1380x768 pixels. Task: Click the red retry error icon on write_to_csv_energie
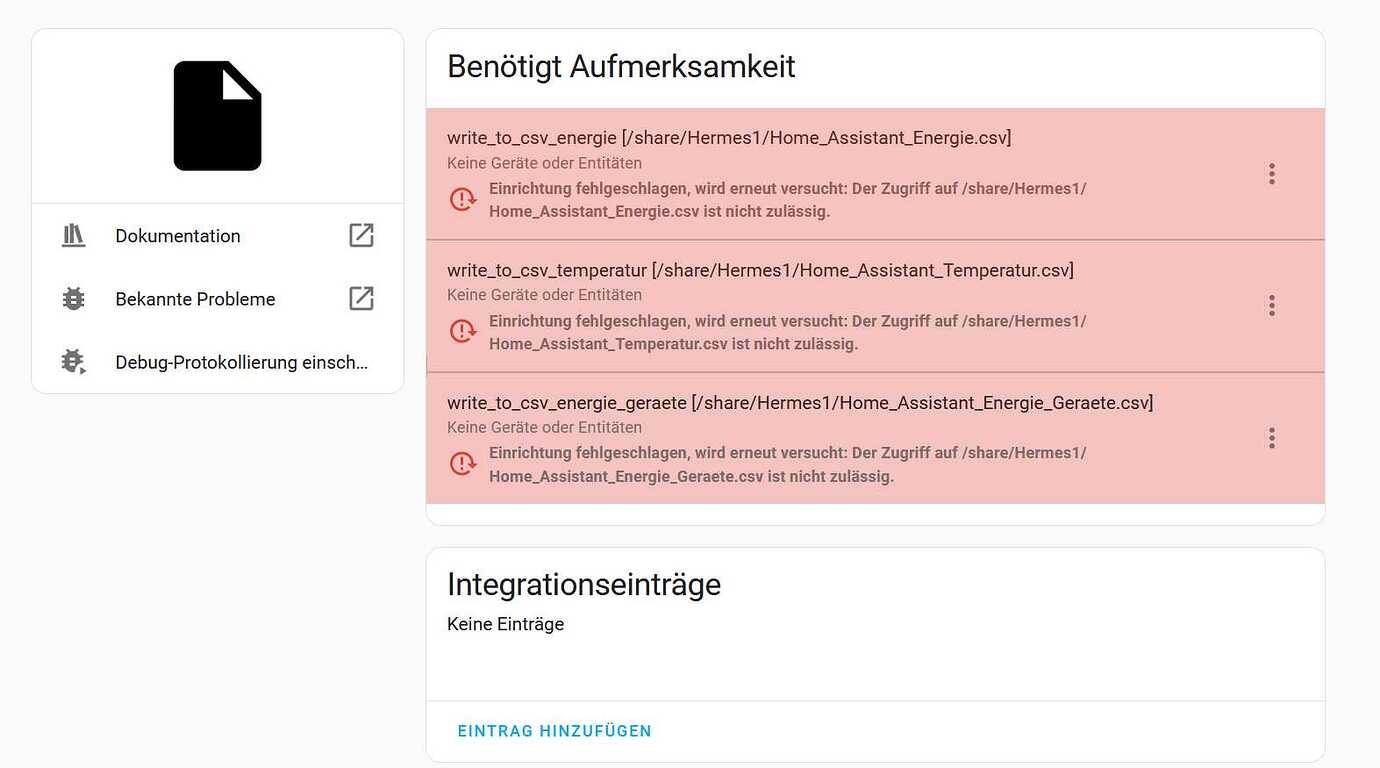click(x=463, y=199)
